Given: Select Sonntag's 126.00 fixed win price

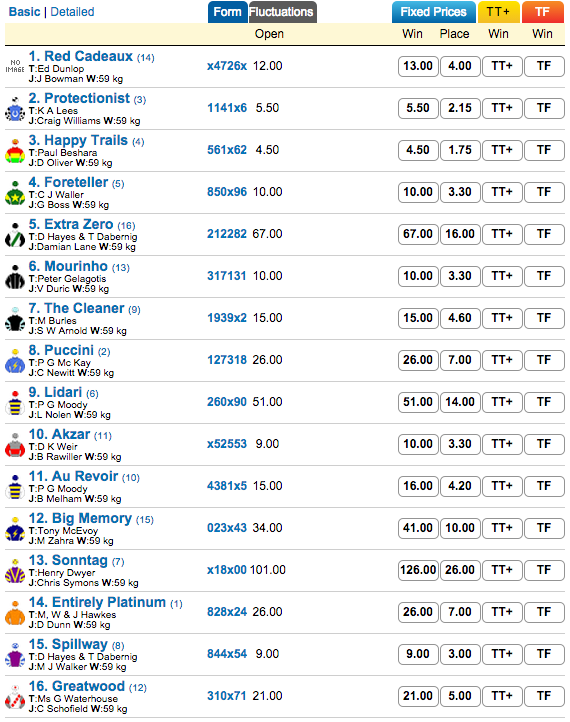Looking at the screenshot, I should click(x=418, y=570).
